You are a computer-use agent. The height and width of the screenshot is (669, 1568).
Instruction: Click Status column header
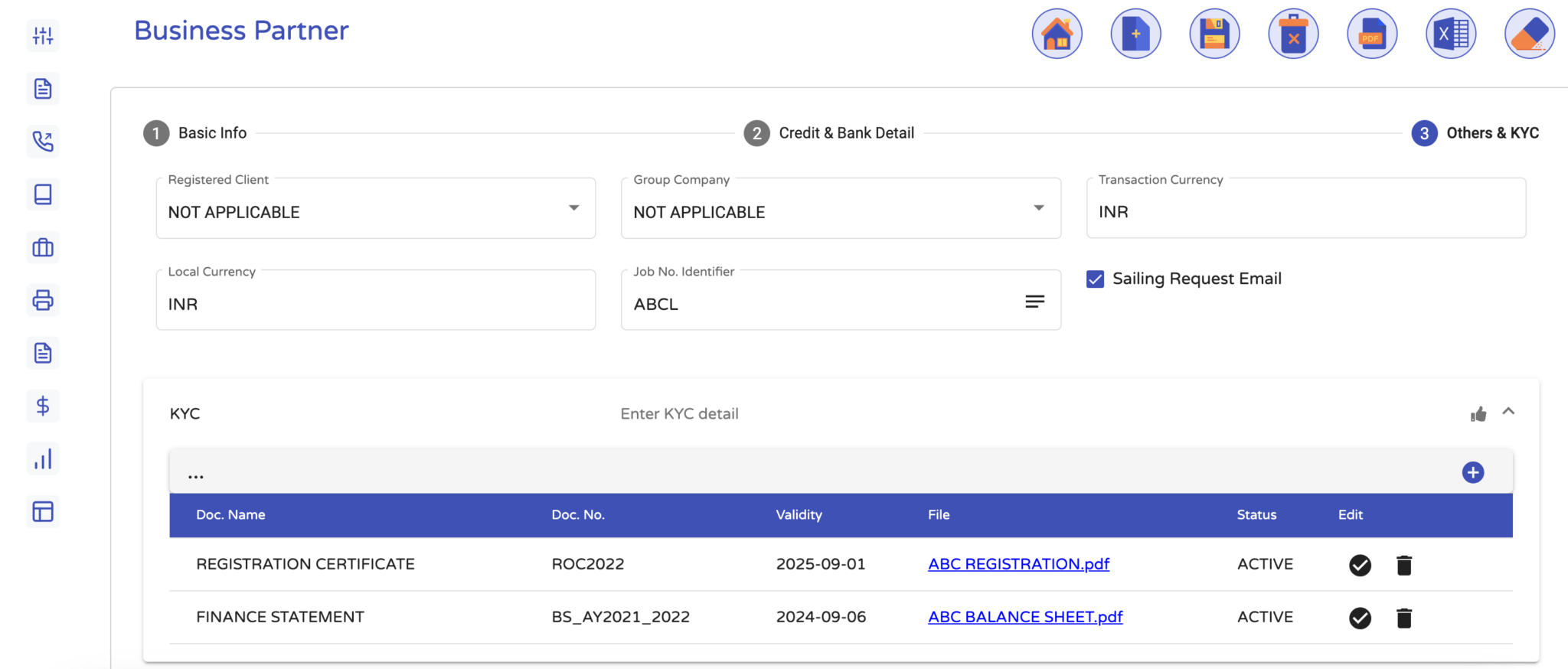pyautogui.click(x=1256, y=515)
